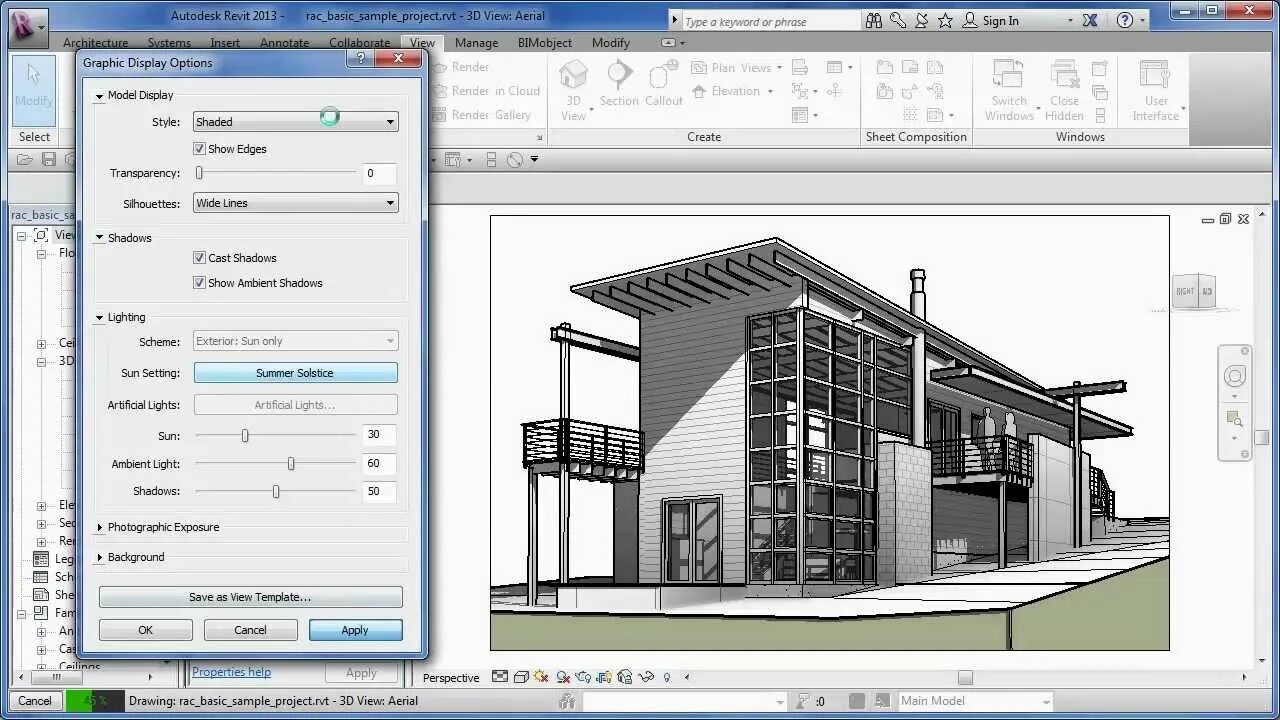The width and height of the screenshot is (1280, 720).
Task: Click the zoom region icon on navigation bar
Action: pyautogui.click(x=1235, y=419)
